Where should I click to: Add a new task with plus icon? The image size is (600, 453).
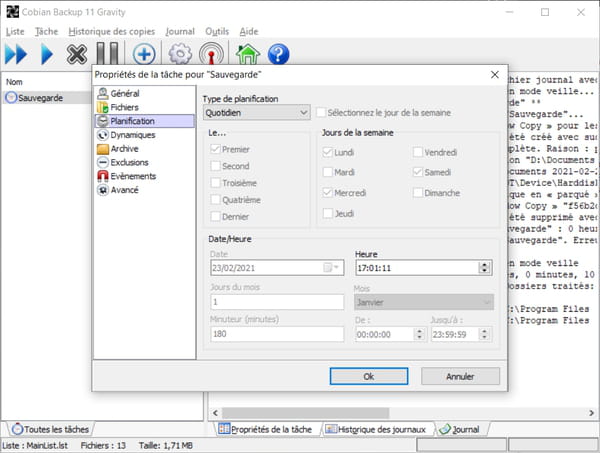coord(144,54)
